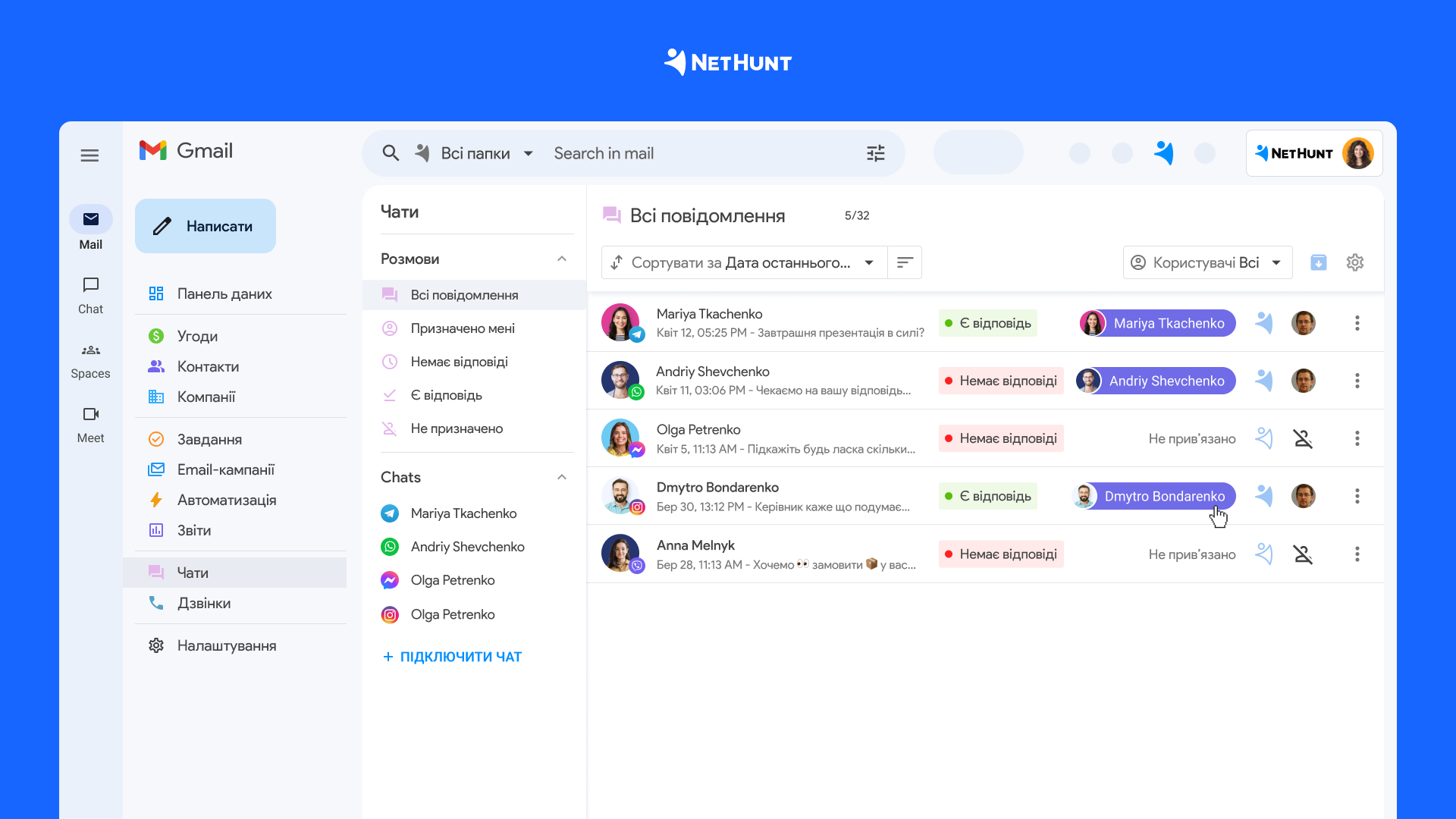The width and height of the screenshot is (1456, 819).
Task: Open the Користувачі Всі users dropdown
Action: [x=1204, y=263]
